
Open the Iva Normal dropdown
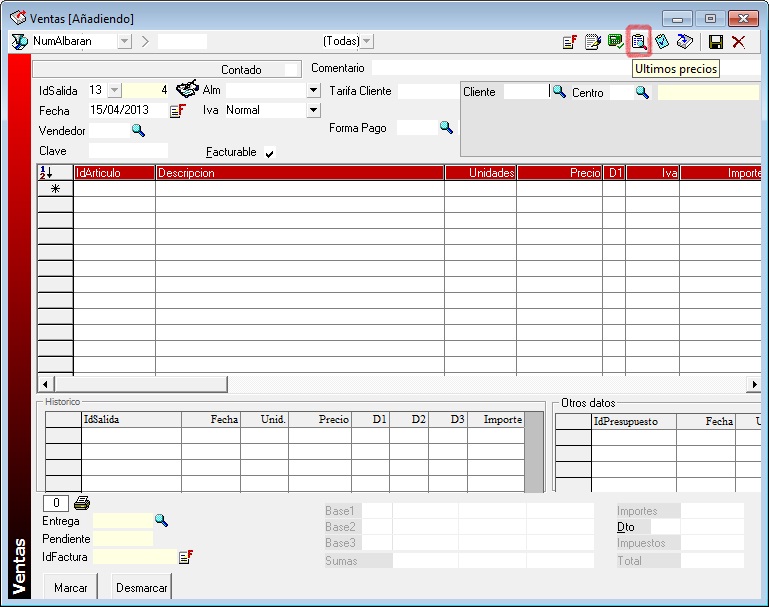313,110
